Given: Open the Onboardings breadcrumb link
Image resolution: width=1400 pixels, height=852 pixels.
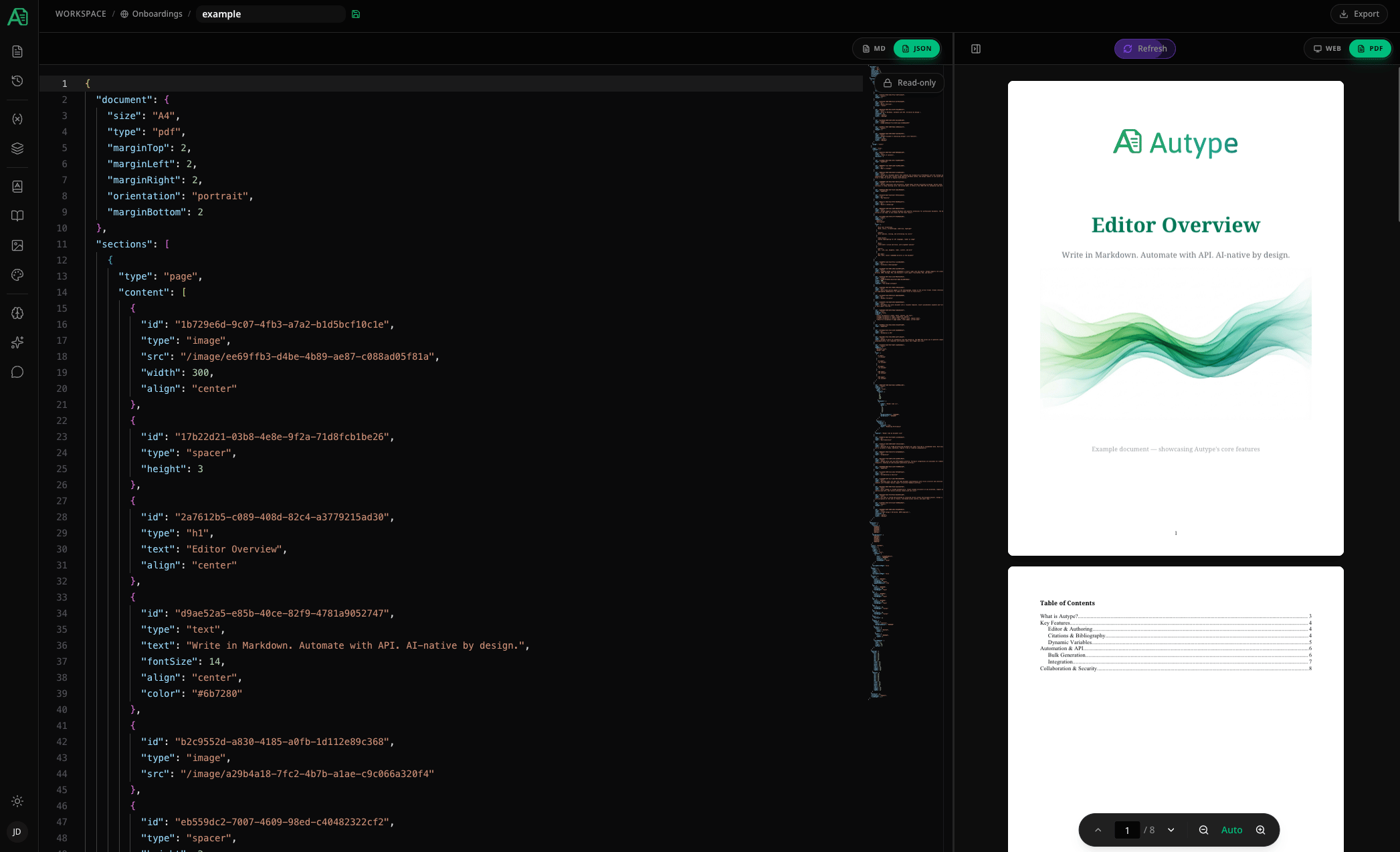Looking at the screenshot, I should 157,14.
